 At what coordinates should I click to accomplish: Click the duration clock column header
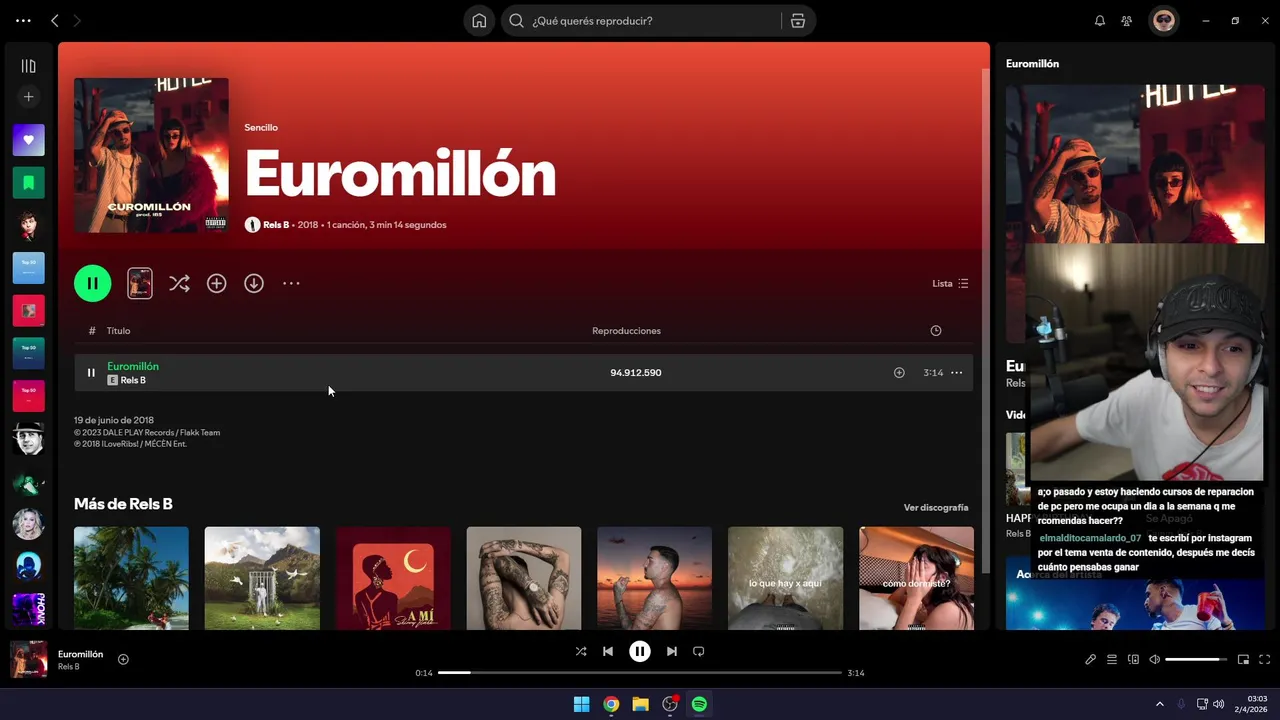pos(936,331)
